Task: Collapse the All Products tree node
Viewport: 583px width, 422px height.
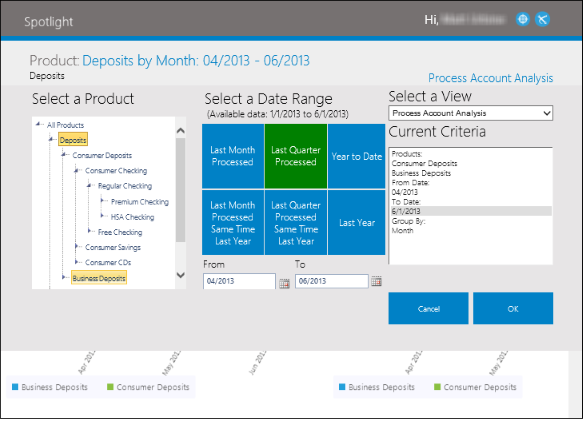Action: point(39,124)
